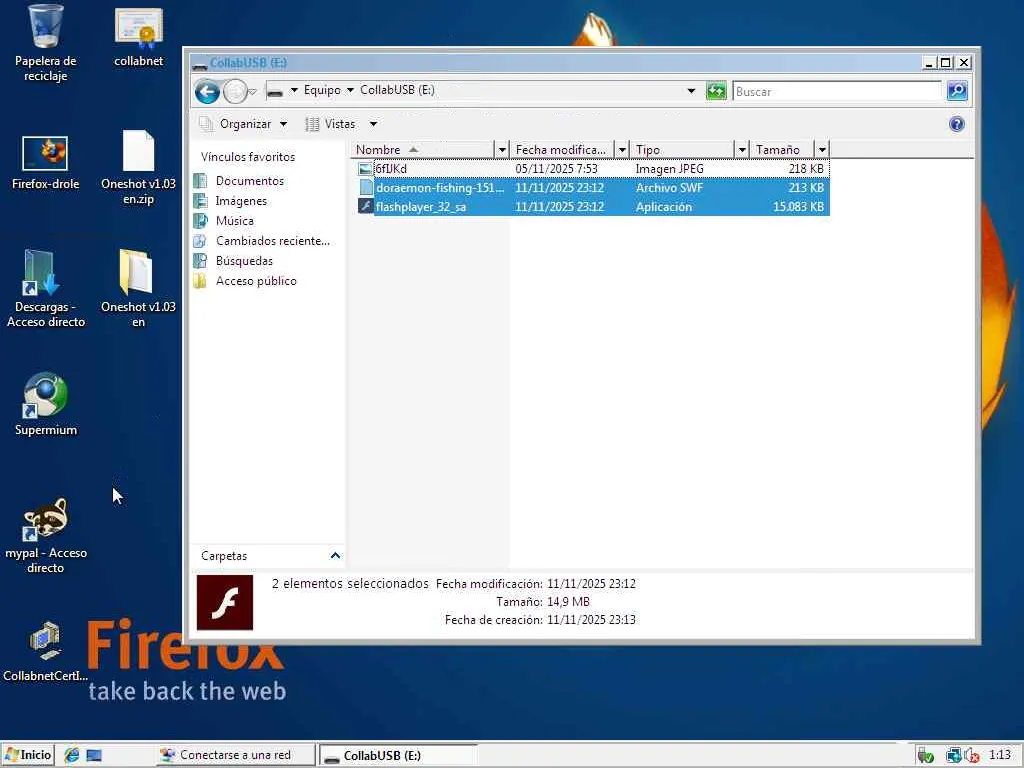This screenshot has width=1024, height=768.
Task: Select the flashplayer_32_sa file name
Action: click(x=421, y=206)
